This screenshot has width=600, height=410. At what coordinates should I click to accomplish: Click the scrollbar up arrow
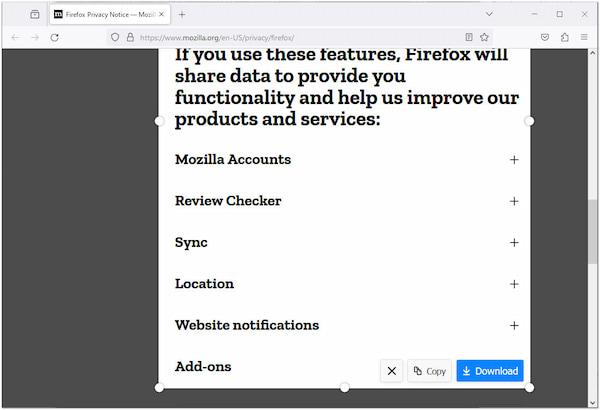click(x=593, y=54)
